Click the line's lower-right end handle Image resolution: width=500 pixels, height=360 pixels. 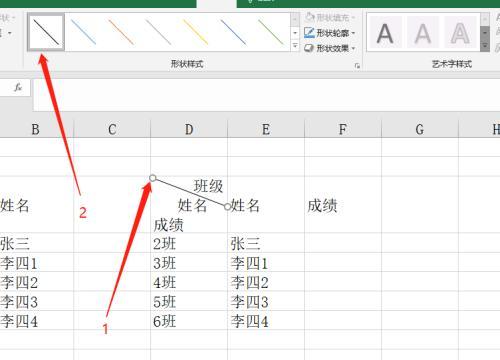[227, 207]
